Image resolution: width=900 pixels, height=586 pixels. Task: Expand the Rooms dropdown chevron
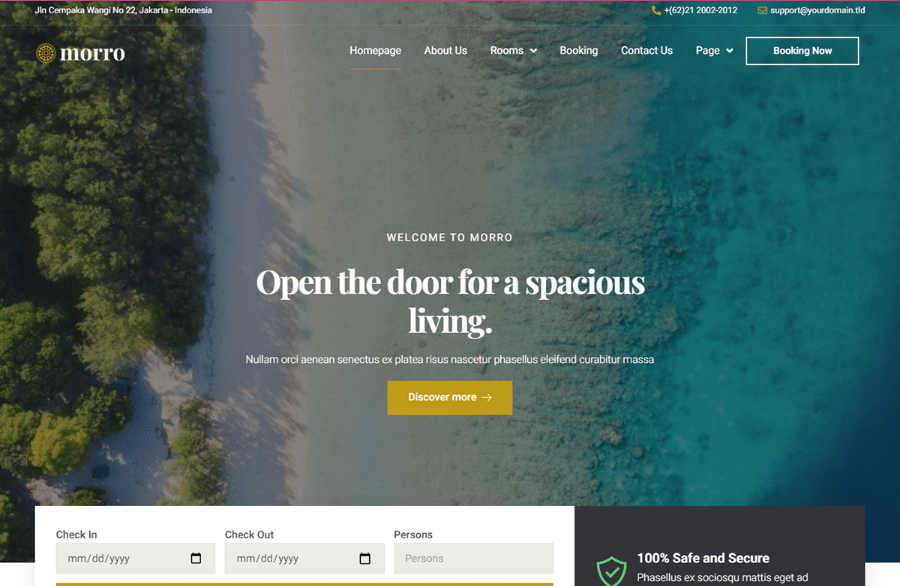point(533,51)
